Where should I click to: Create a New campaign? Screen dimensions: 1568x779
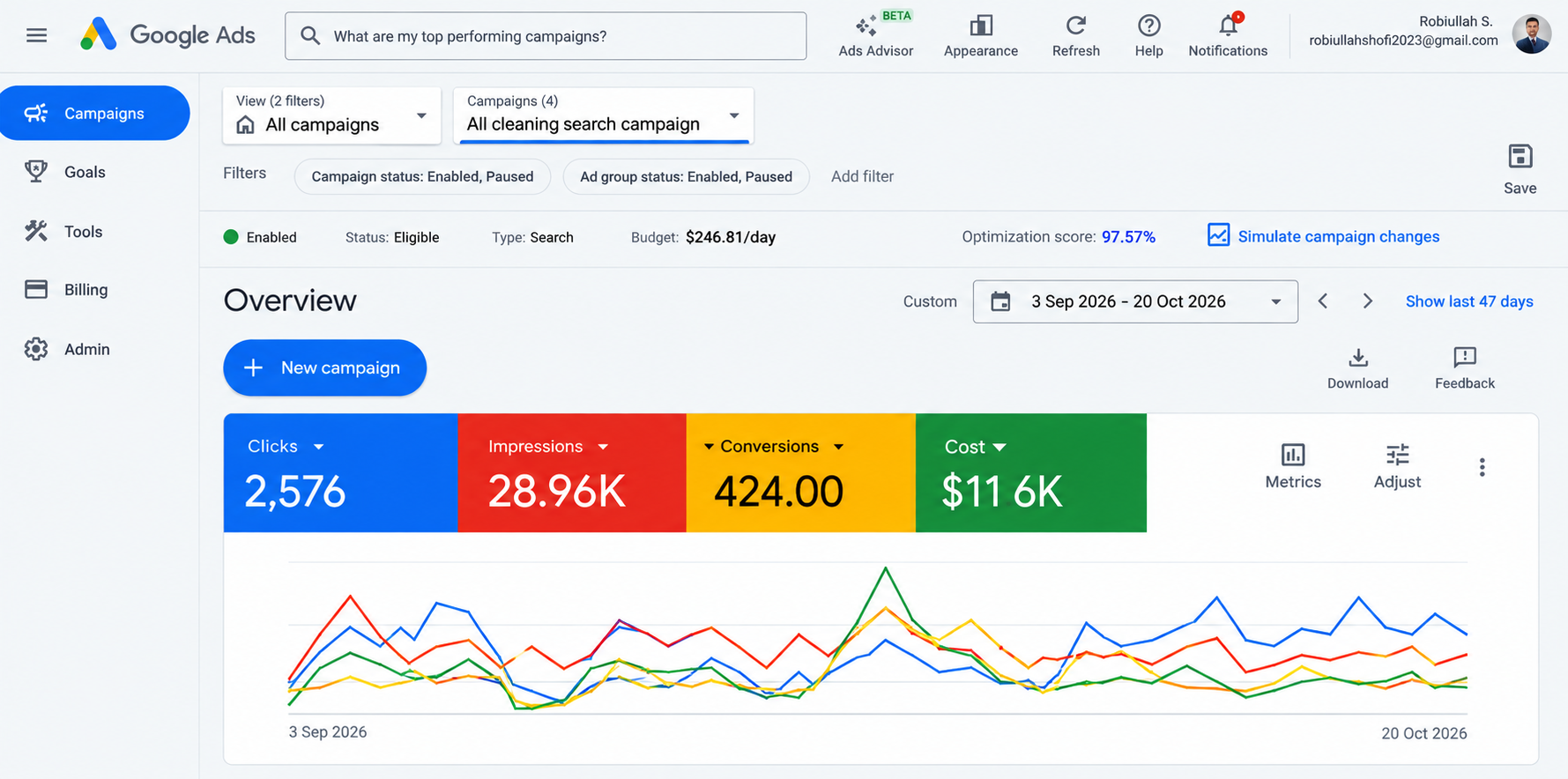coord(324,367)
